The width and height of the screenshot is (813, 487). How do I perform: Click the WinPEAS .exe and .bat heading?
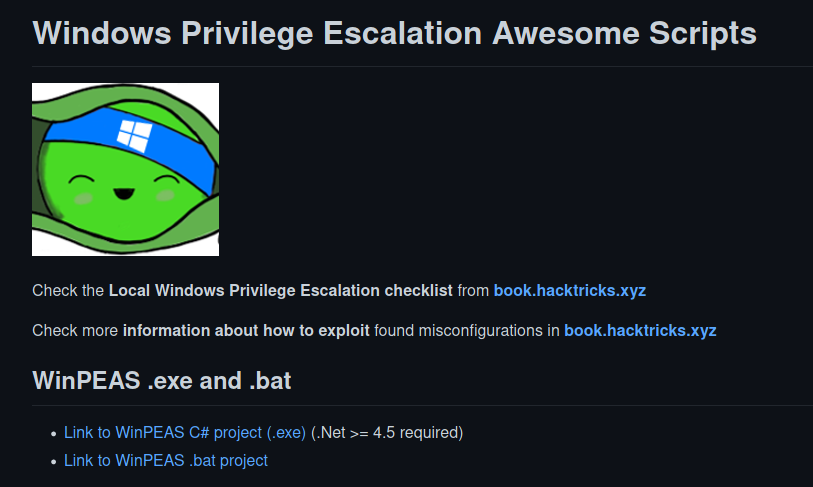(x=162, y=381)
